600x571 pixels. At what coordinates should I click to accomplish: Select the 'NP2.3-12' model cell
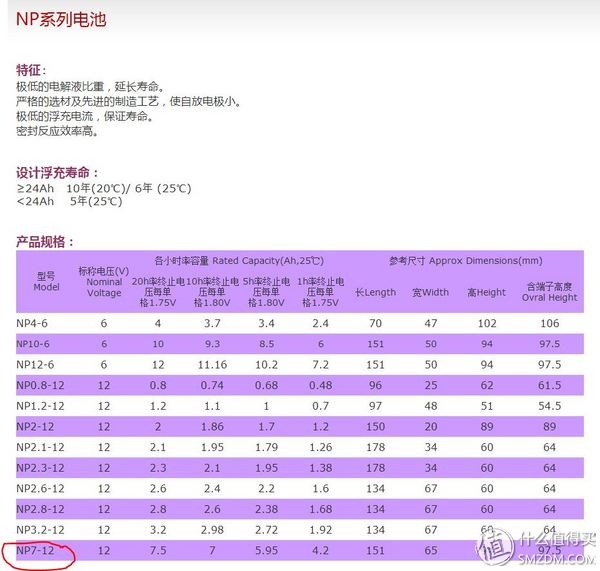point(40,468)
